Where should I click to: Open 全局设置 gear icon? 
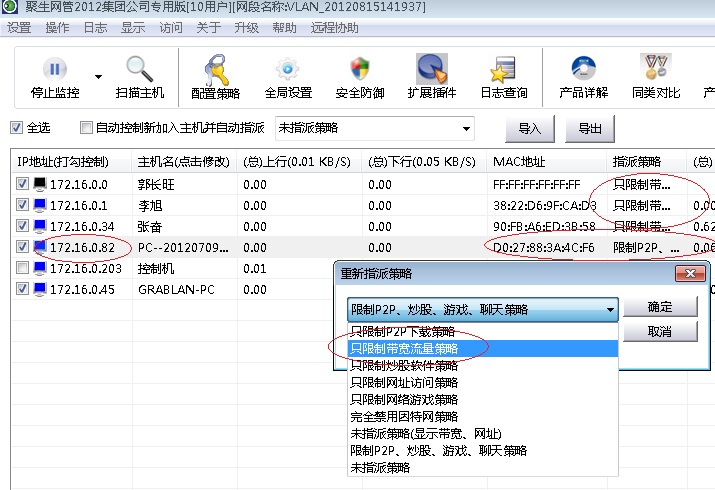point(288,70)
